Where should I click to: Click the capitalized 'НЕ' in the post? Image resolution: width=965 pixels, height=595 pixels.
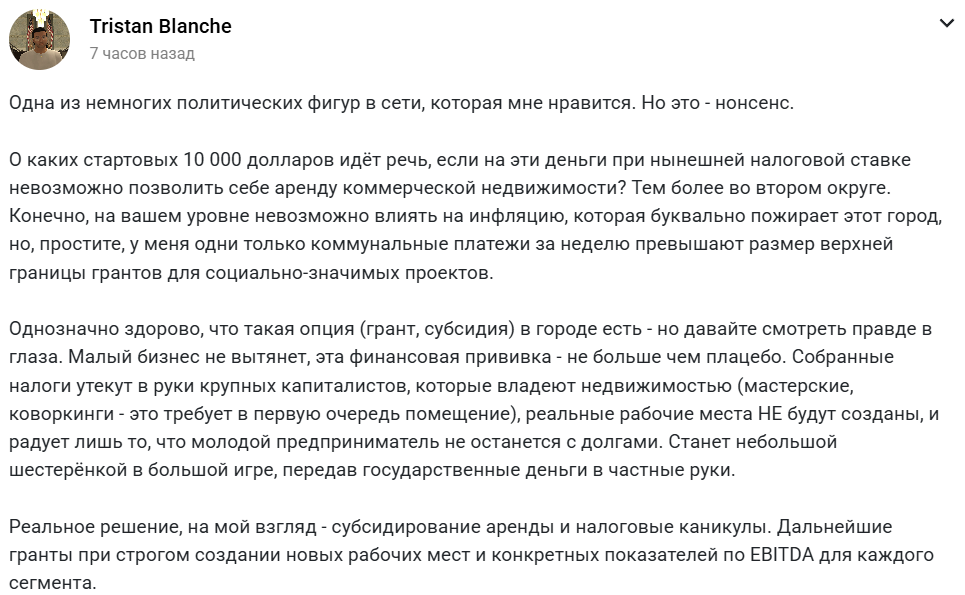coord(769,413)
